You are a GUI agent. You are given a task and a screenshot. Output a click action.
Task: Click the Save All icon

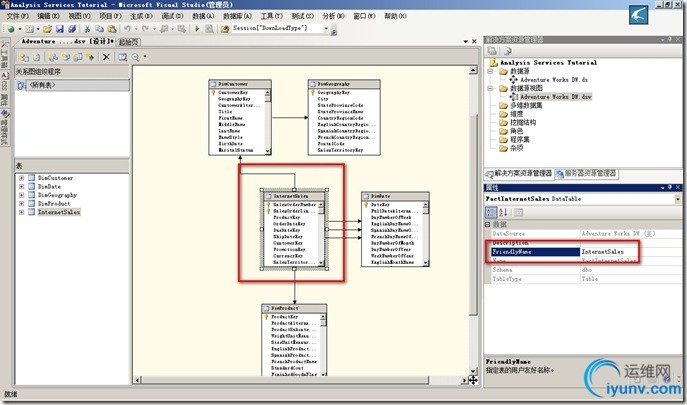(x=72, y=29)
